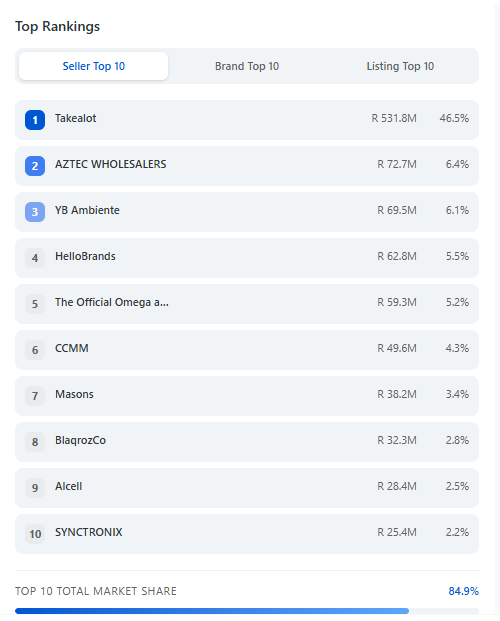This screenshot has height=621, width=500.
Task: Click the 6.4% market share value
Action: pos(457,164)
